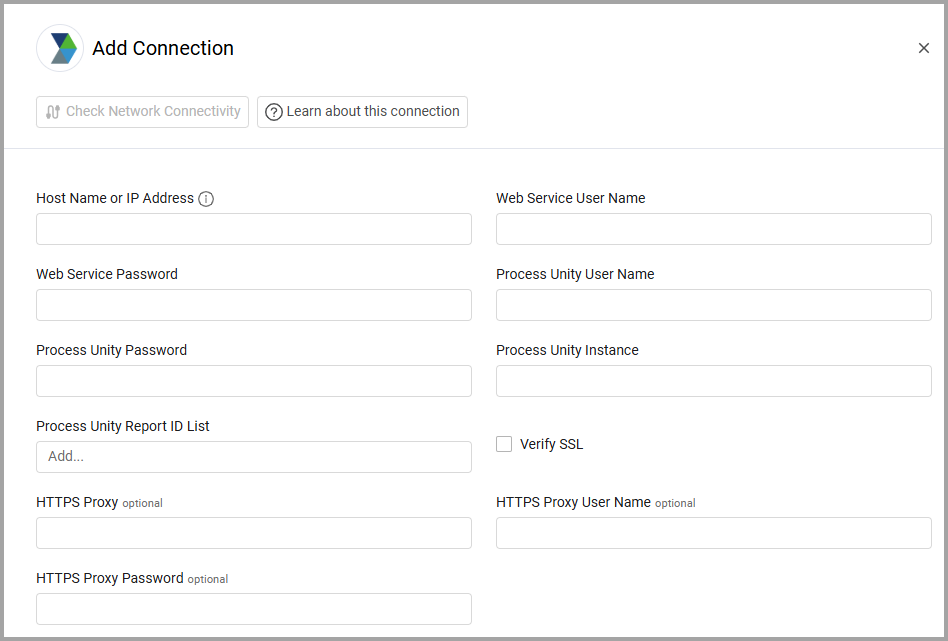The image size is (948, 641).
Task: Click the Host Name or IP Address field
Action: click(254, 229)
